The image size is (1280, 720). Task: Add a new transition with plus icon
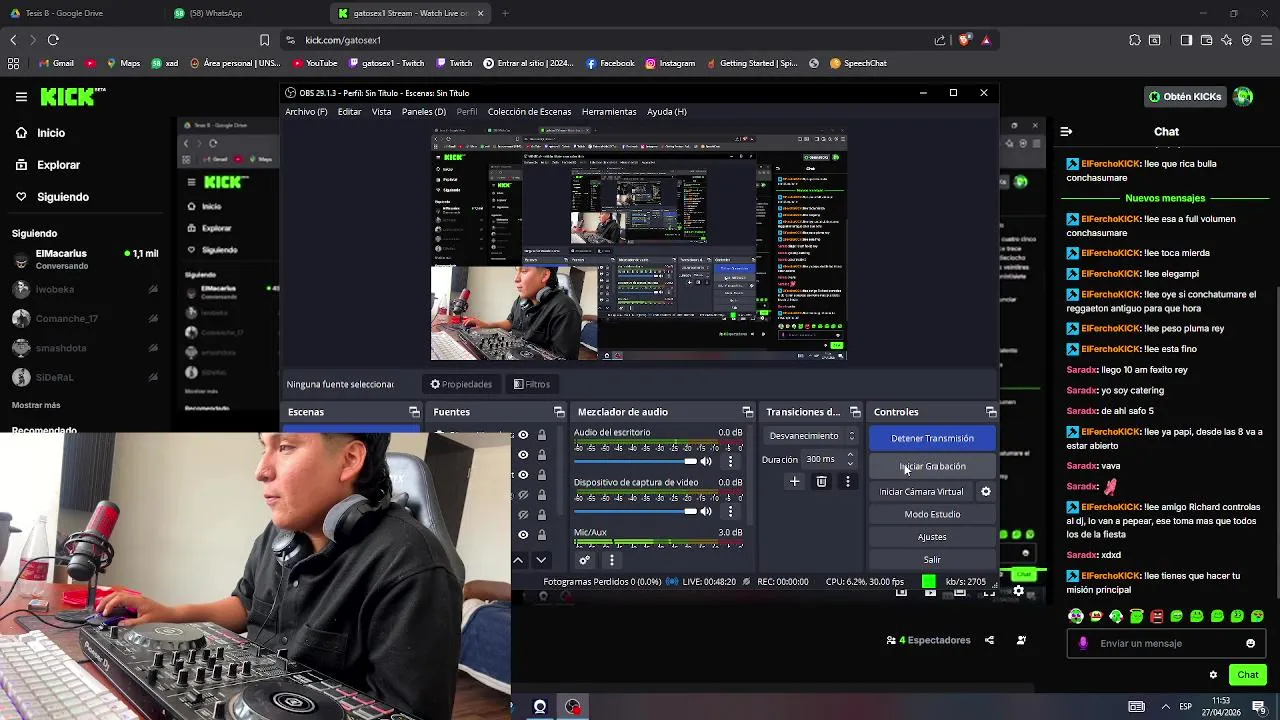click(x=795, y=482)
